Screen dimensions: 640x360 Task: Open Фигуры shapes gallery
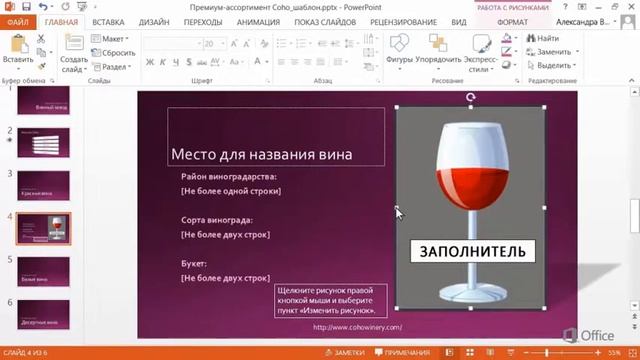point(399,53)
